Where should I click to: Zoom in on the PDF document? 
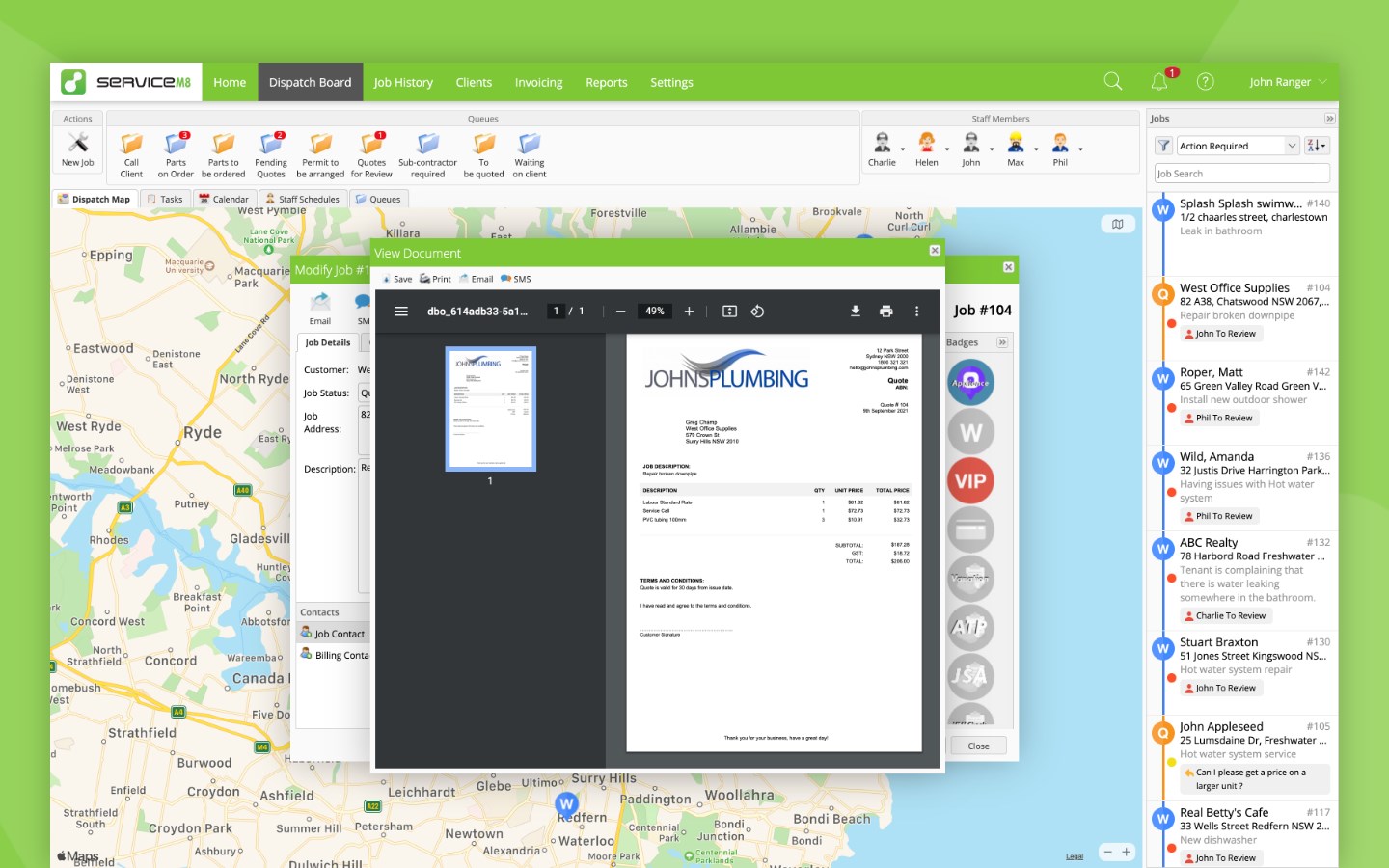689,312
